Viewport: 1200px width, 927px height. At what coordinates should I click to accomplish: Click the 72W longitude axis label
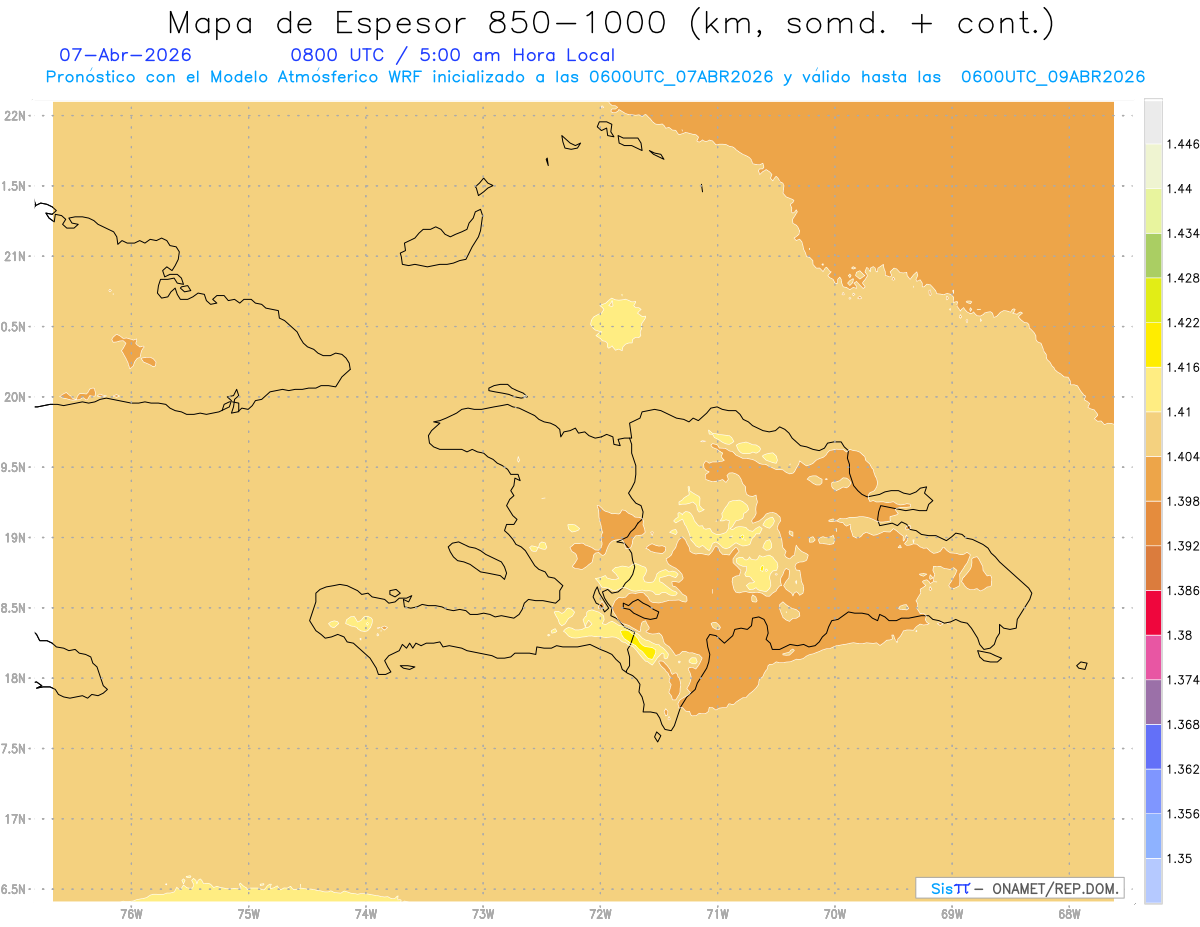[x=601, y=913]
